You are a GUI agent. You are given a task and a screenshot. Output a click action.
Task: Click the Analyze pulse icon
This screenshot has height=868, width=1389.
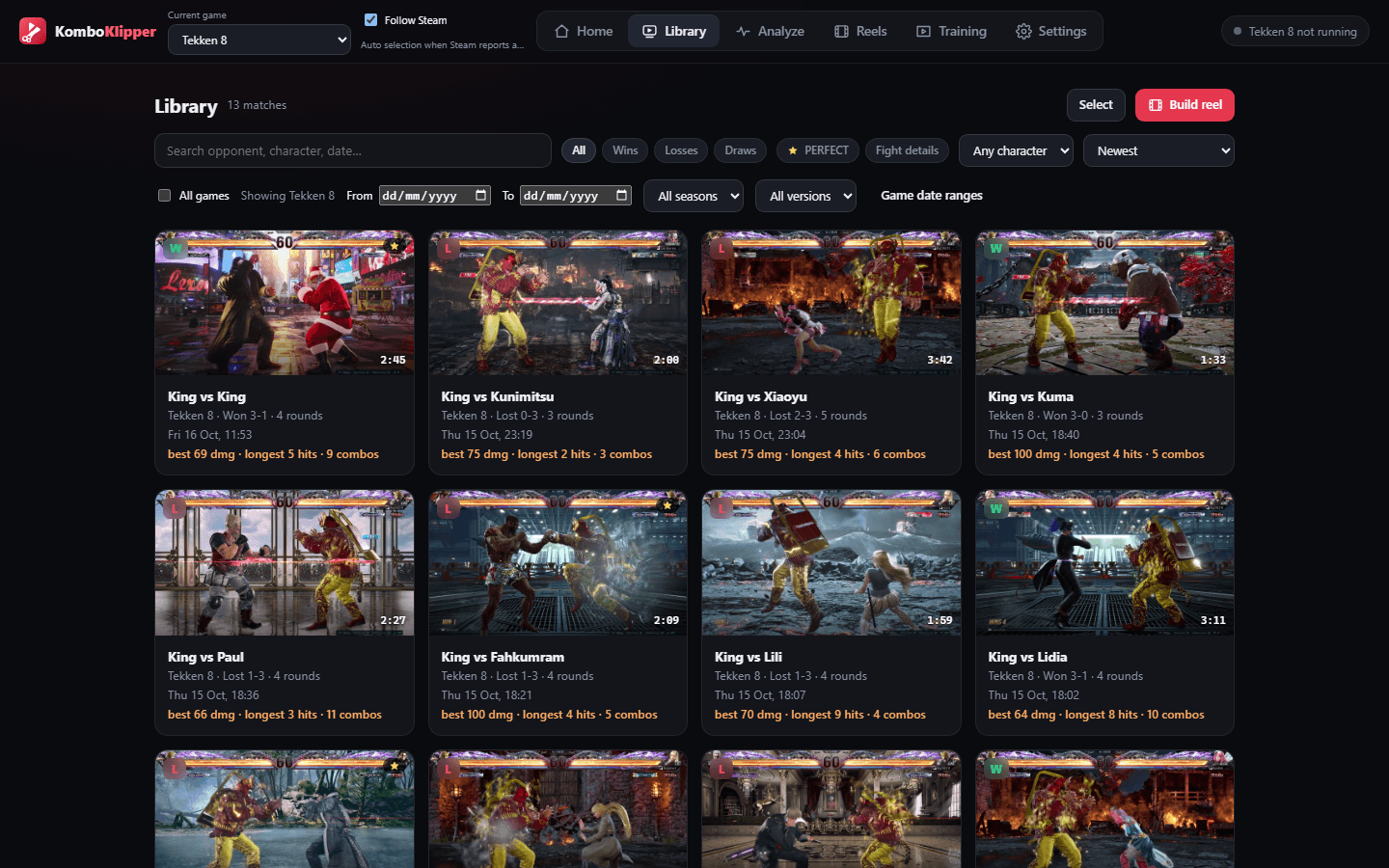743,31
